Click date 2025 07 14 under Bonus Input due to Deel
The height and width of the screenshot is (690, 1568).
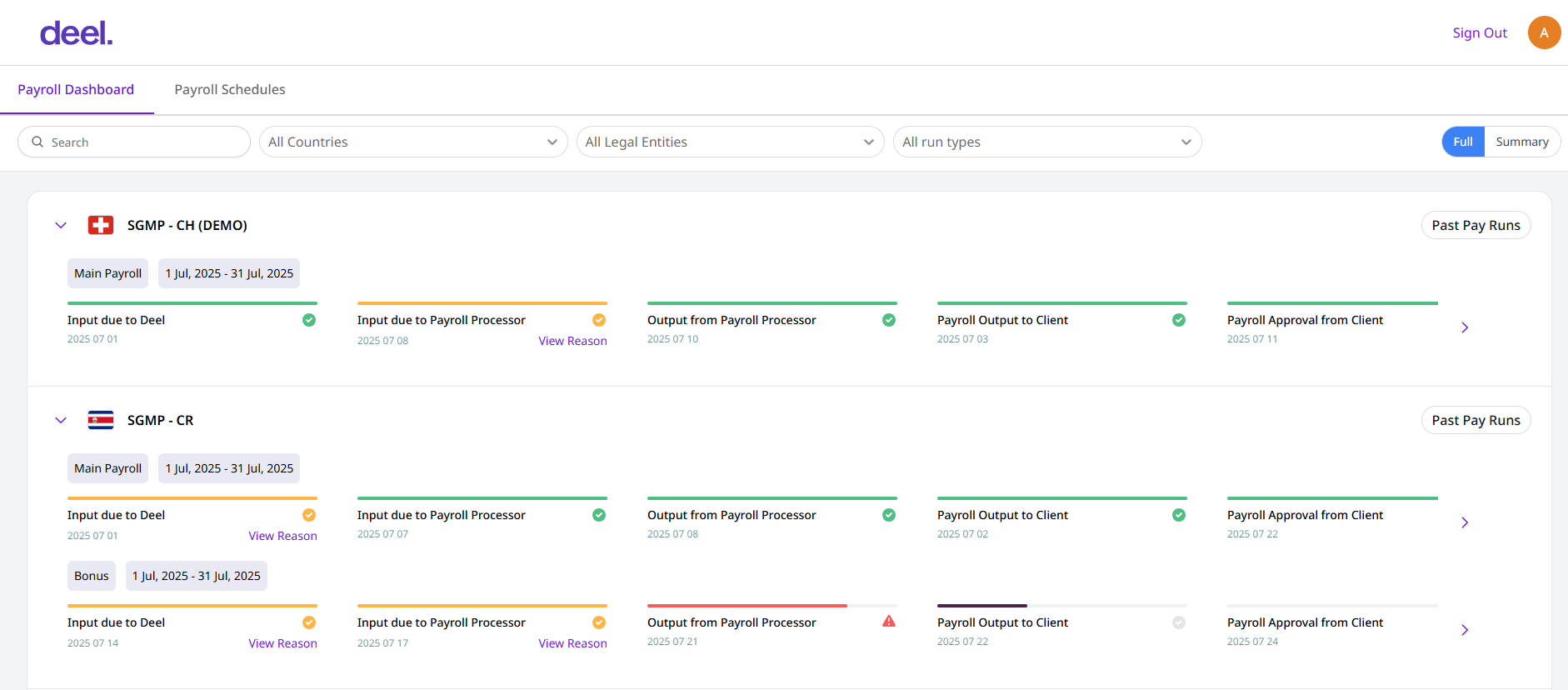tap(92, 643)
